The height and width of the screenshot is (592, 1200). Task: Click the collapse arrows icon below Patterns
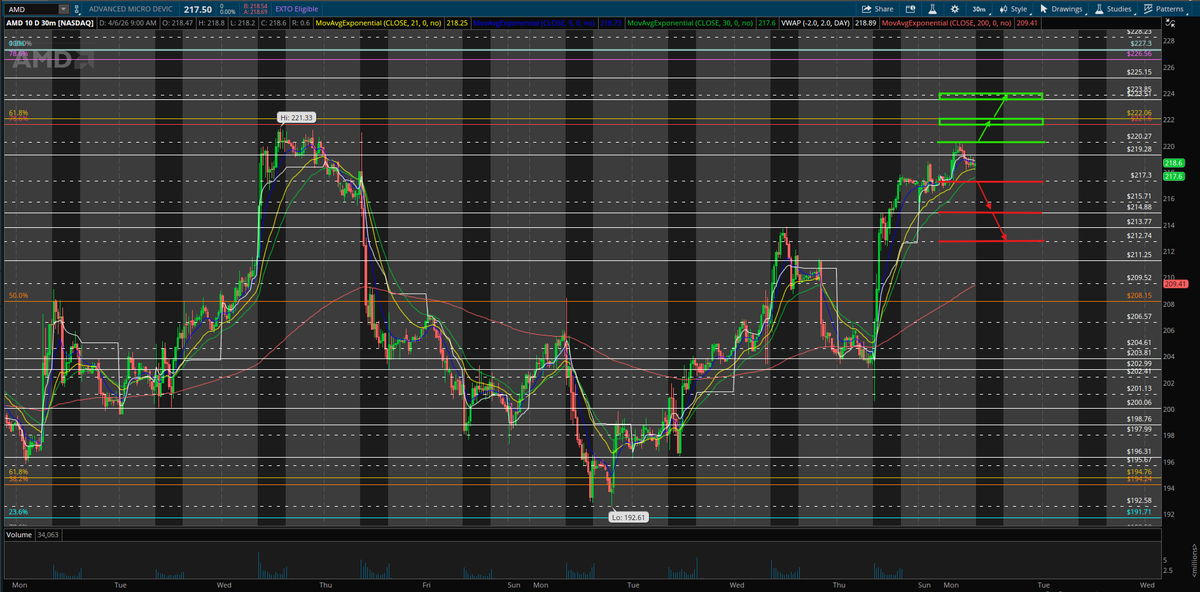point(1170,23)
